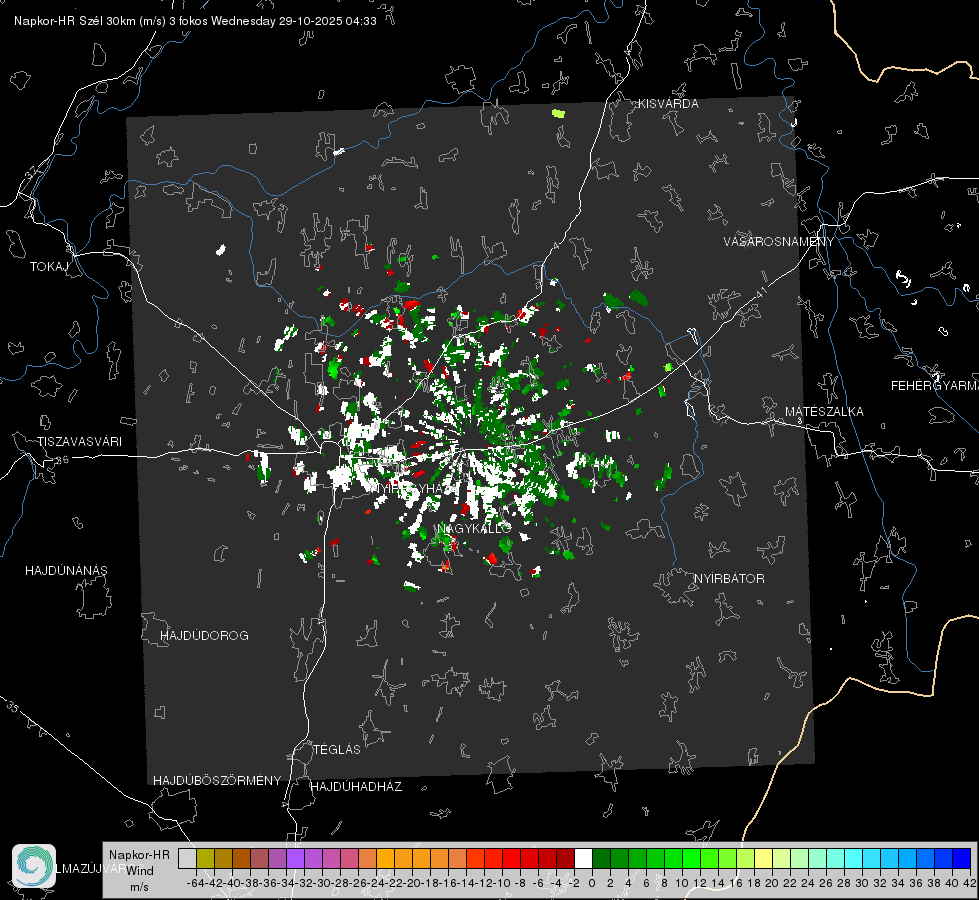Pick the dark blue swatch between 40 and 42
This screenshot has height=900, width=979.
tap(961, 858)
